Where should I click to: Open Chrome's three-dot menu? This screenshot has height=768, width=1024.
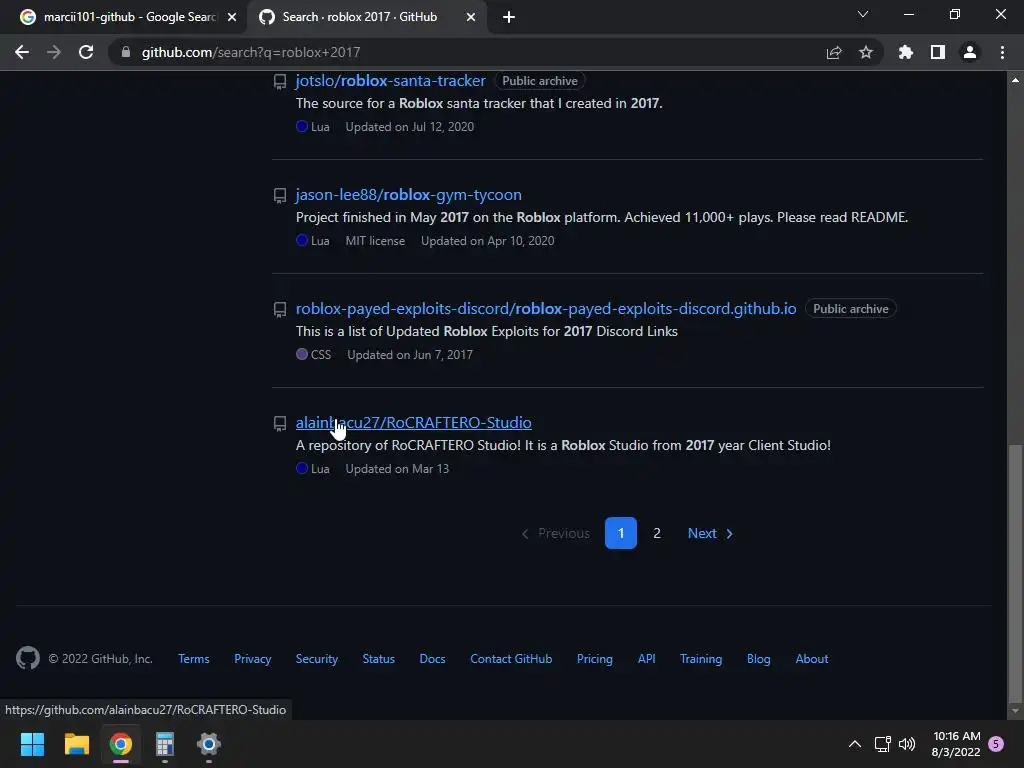[x=1002, y=52]
